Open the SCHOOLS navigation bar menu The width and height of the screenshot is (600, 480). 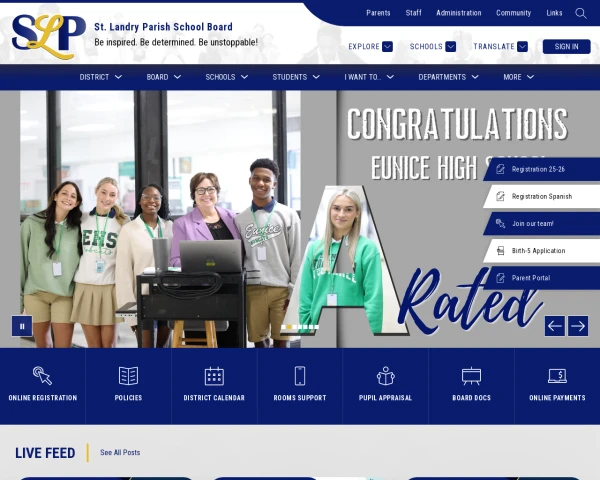coord(227,77)
